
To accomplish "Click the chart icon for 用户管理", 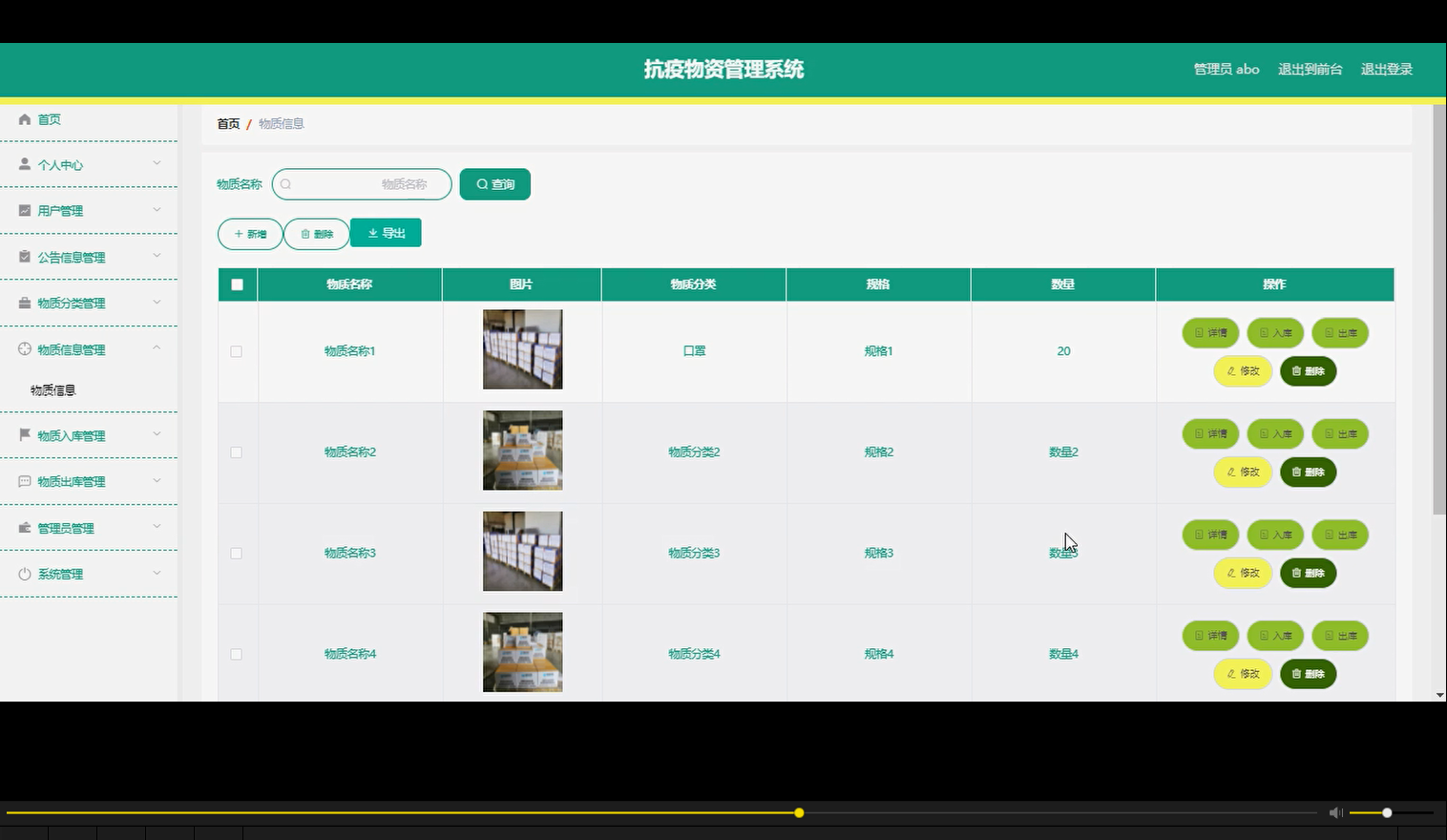I will (25, 210).
